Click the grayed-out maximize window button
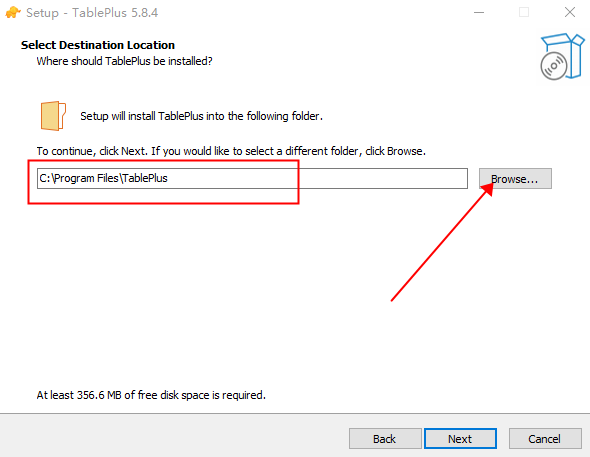Image resolution: width=590 pixels, height=457 pixels. click(524, 12)
